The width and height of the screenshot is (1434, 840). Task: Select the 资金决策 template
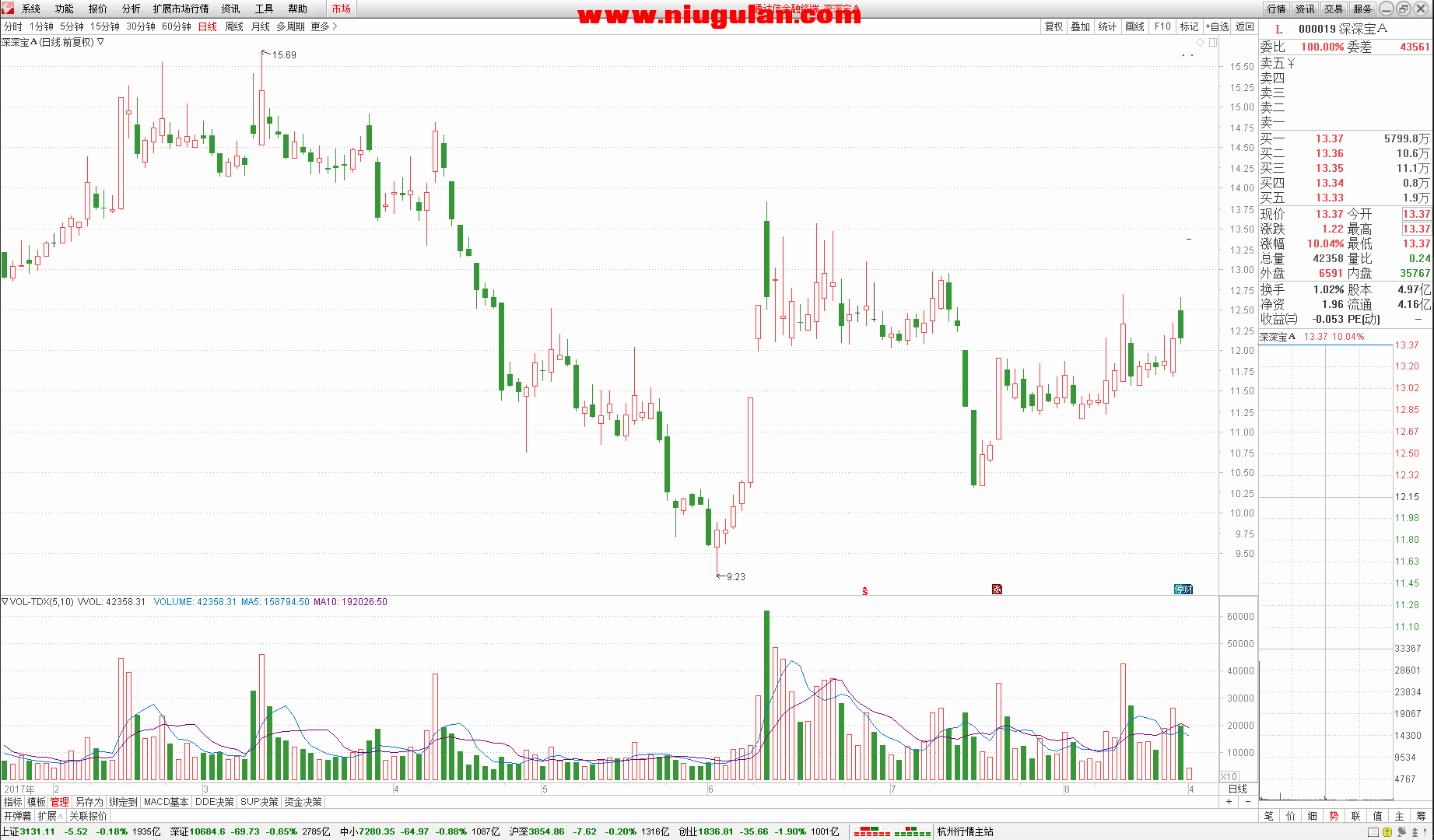click(303, 802)
